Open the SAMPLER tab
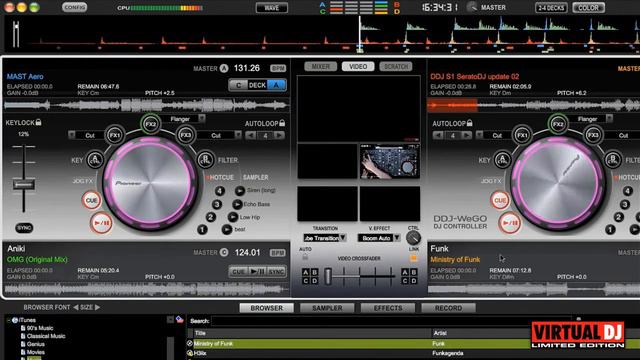Screen dimensions: 640x360 pos(327,308)
